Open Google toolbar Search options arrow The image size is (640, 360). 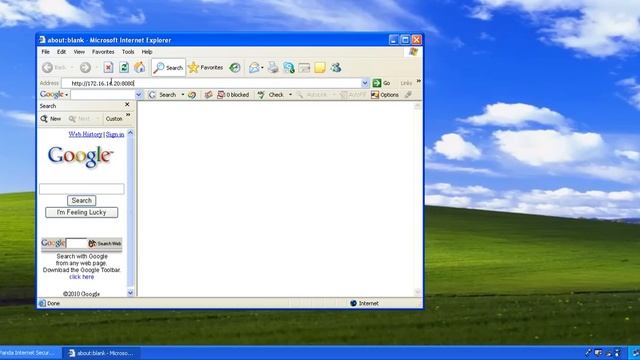(x=182, y=95)
